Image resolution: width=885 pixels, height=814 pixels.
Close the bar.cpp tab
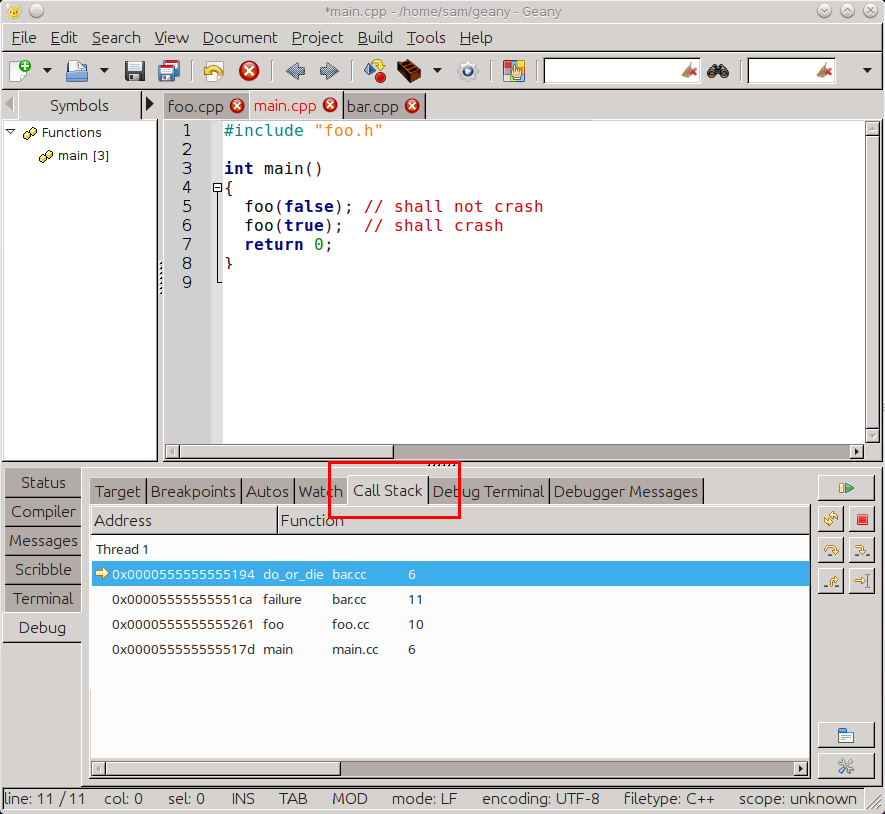(413, 106)
